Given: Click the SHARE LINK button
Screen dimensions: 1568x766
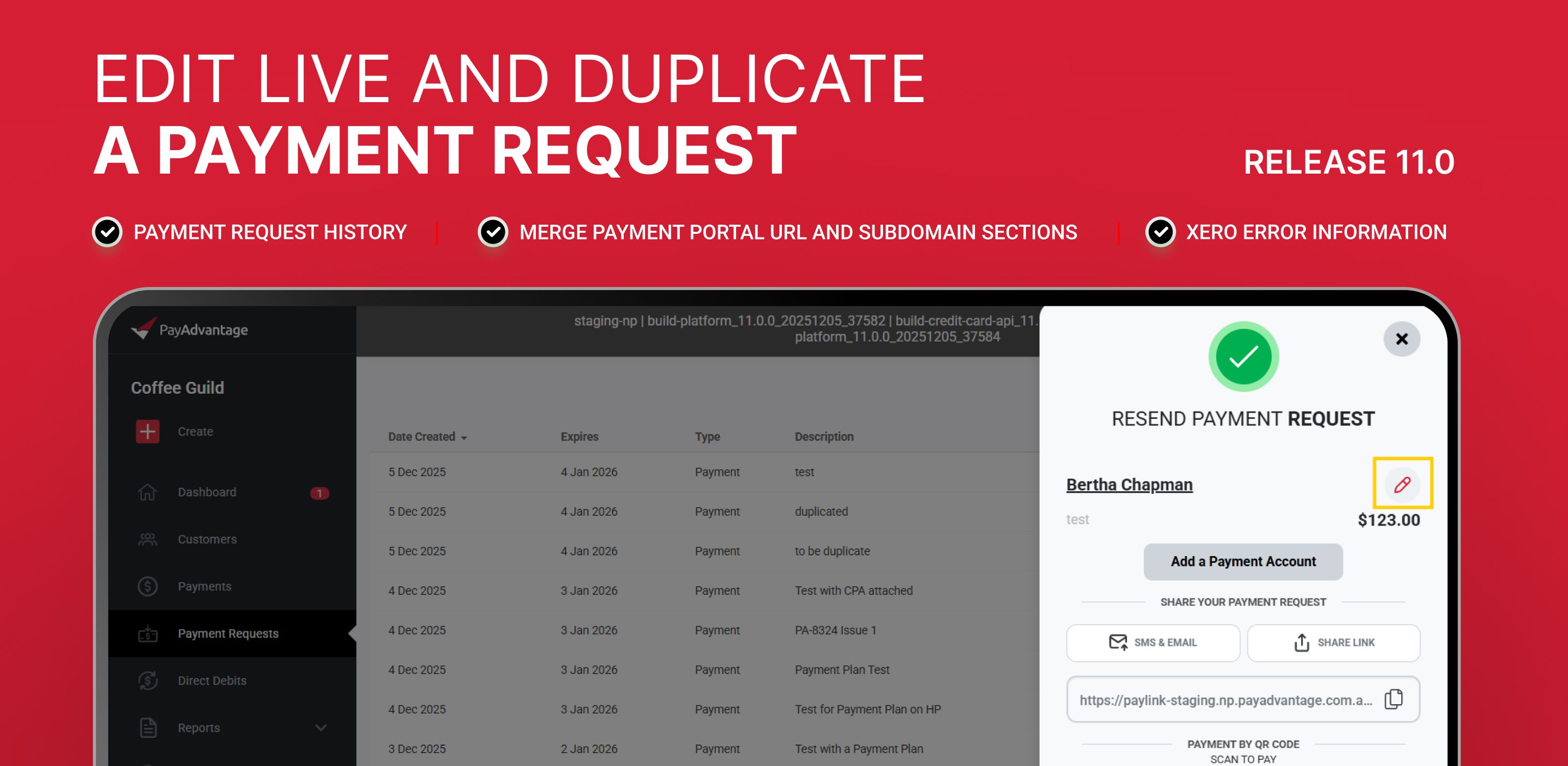Looking at the screenshot, I should [1333, 642].
